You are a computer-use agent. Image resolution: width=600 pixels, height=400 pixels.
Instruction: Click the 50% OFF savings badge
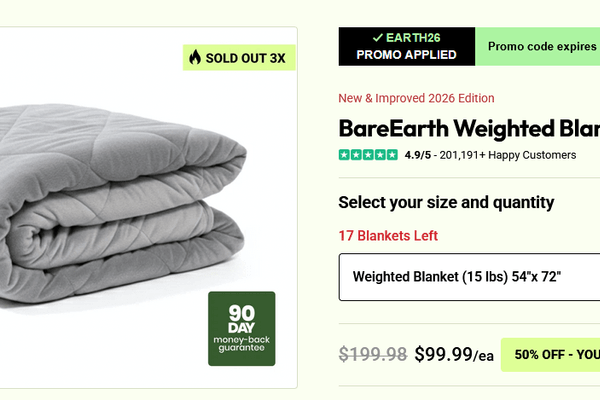point(550,354)
